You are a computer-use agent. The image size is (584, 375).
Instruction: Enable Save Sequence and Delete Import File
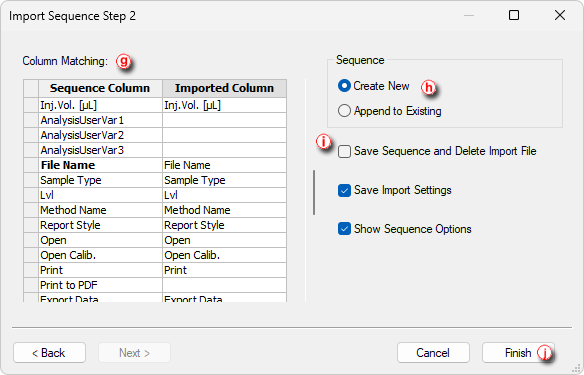[x=344, y=152]
